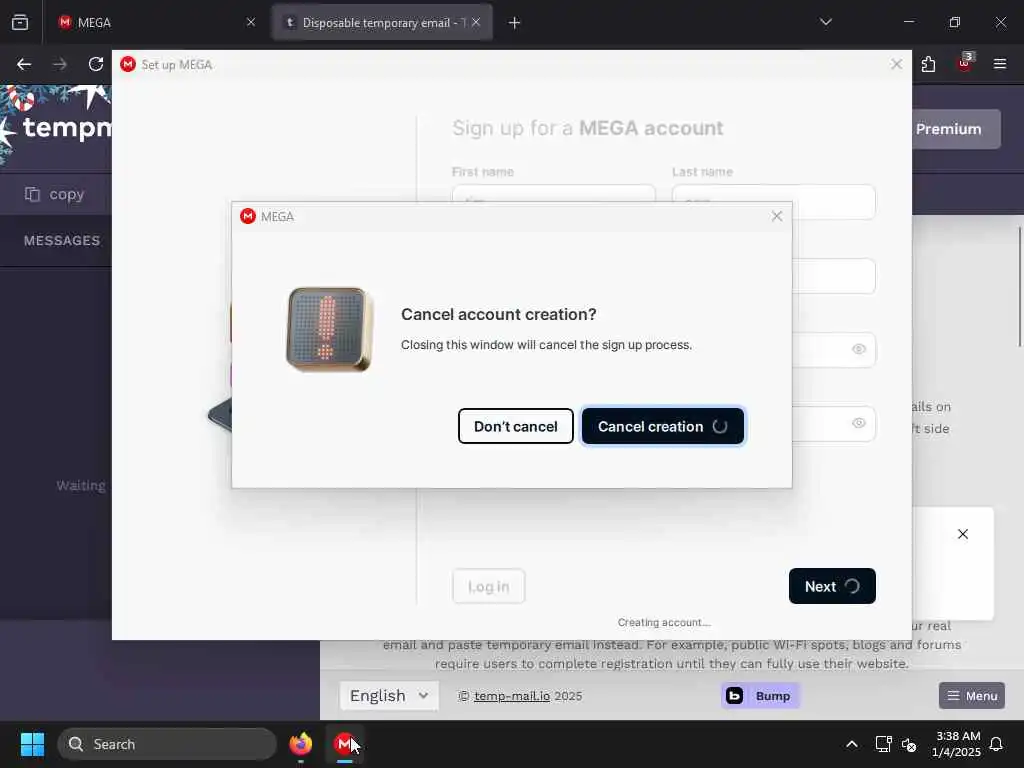Screen dimensions: 1024x768
Task: Open the English language dropdown
Action: pos(389,696)
